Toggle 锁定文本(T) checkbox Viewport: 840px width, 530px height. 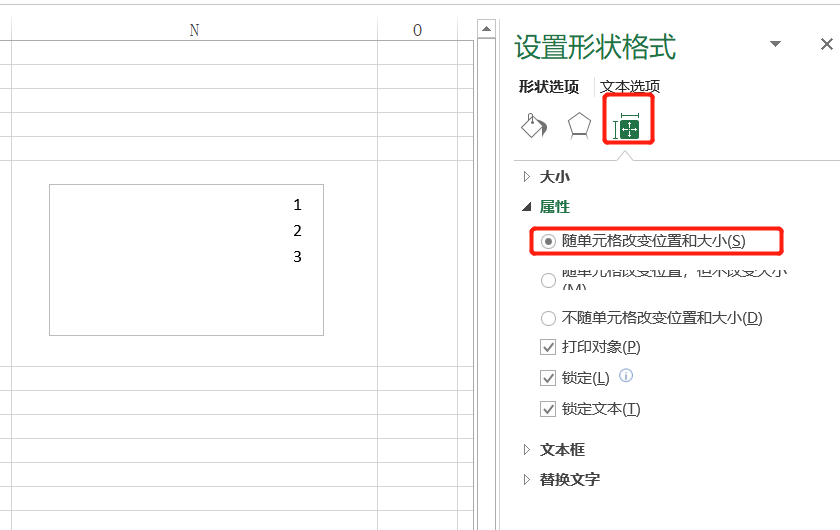548,409
